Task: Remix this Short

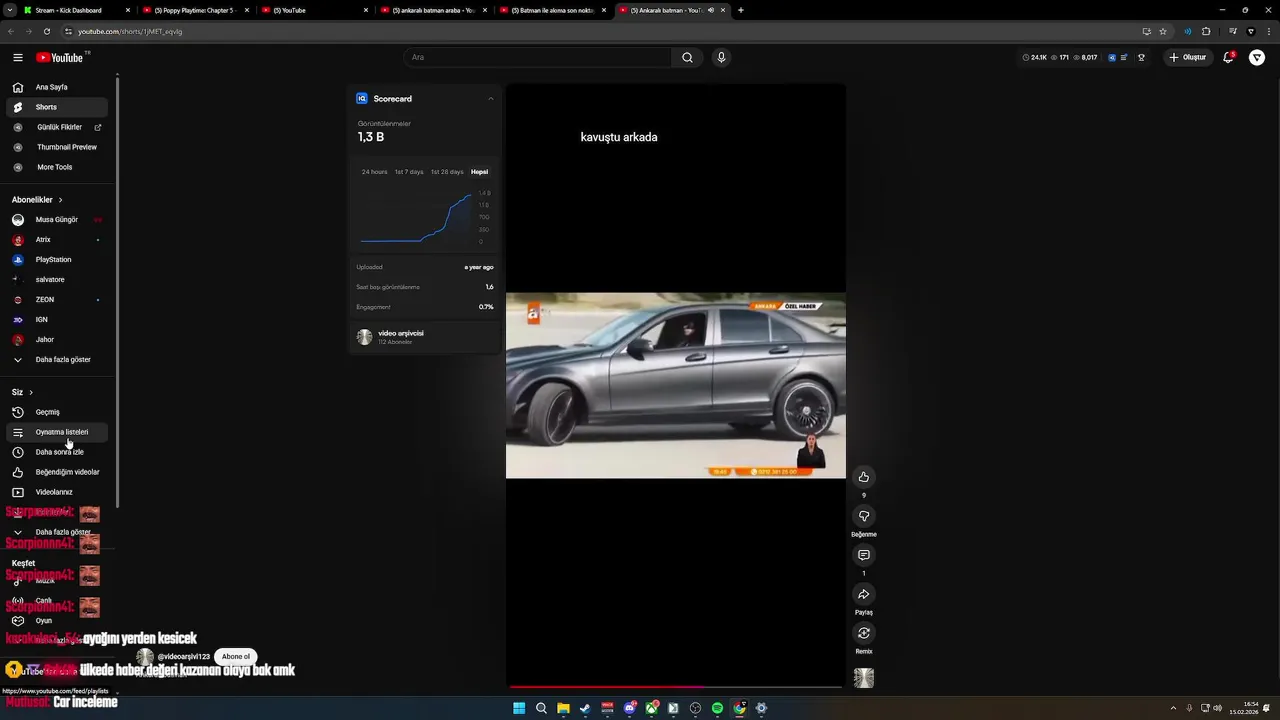Action: coord(864,633)
